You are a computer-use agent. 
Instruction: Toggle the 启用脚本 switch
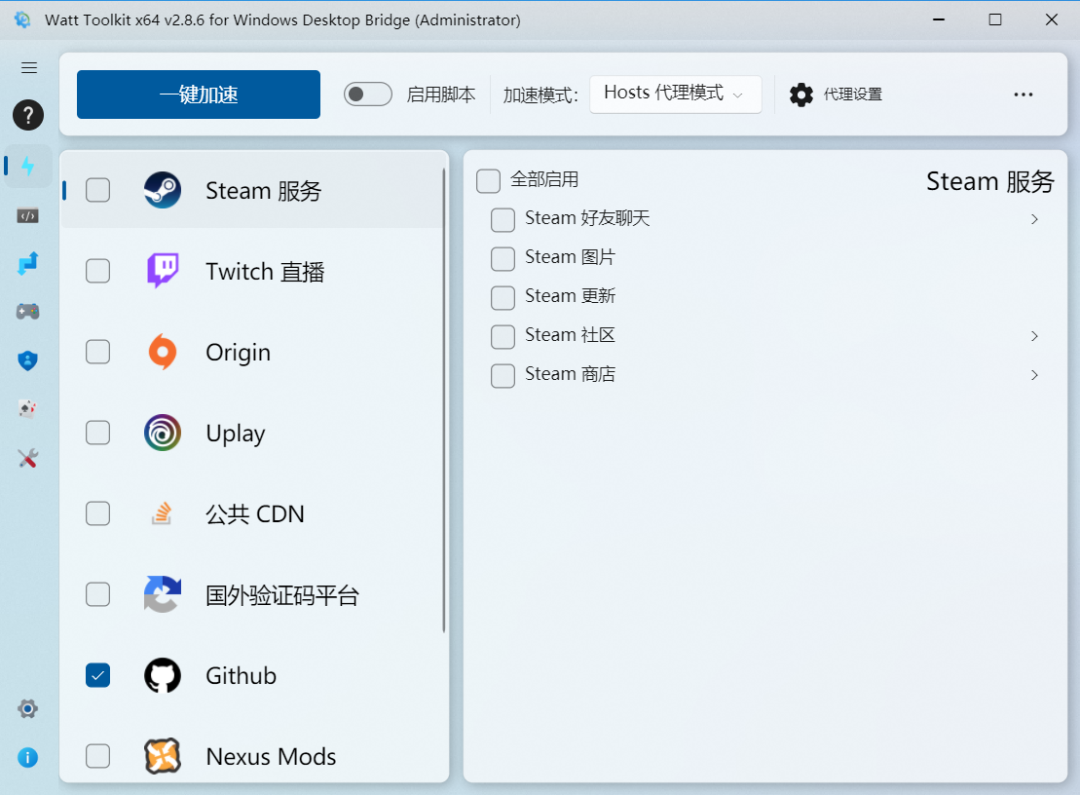[367, 93]
